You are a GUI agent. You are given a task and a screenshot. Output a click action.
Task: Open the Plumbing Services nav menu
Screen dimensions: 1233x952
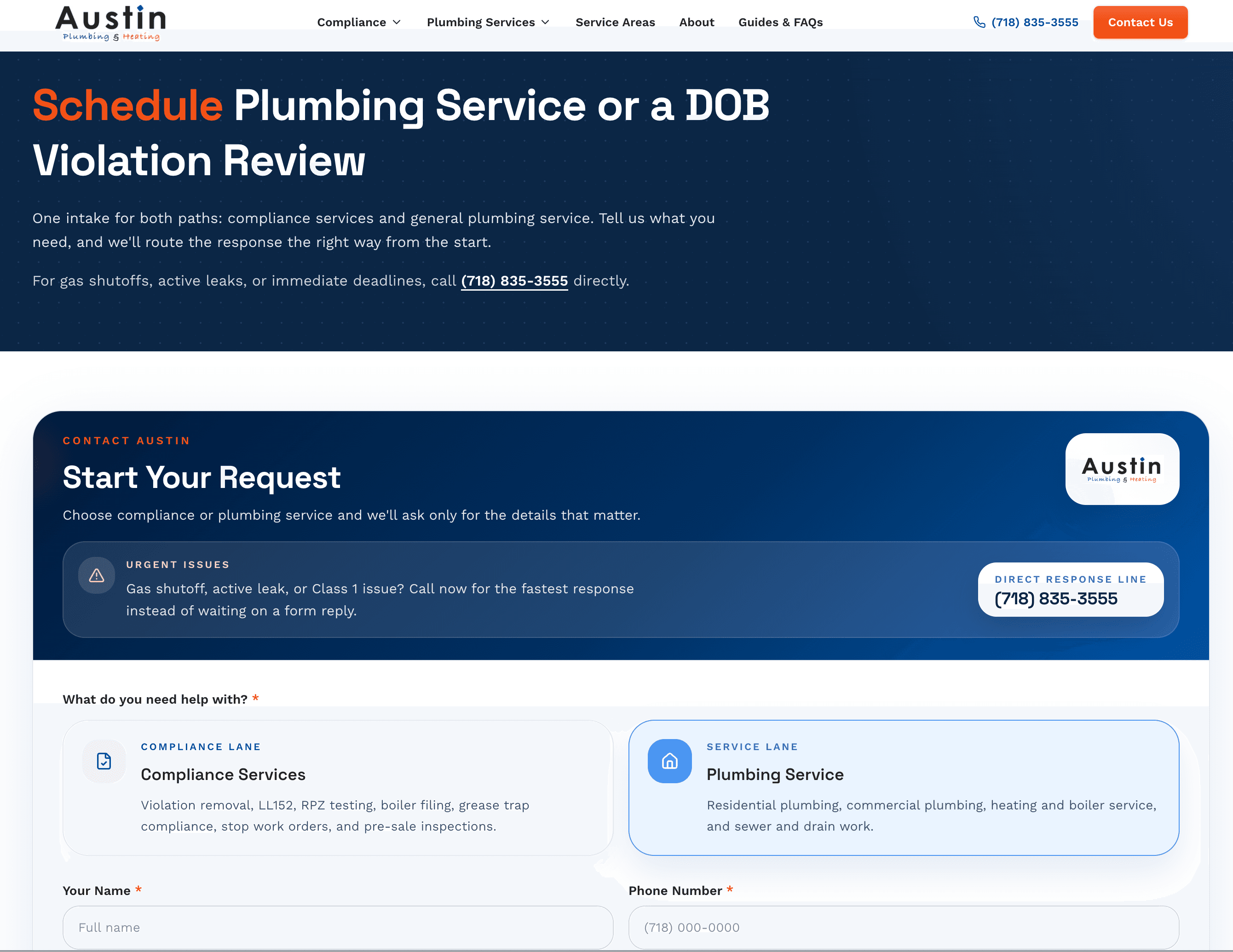click(488, 22)
